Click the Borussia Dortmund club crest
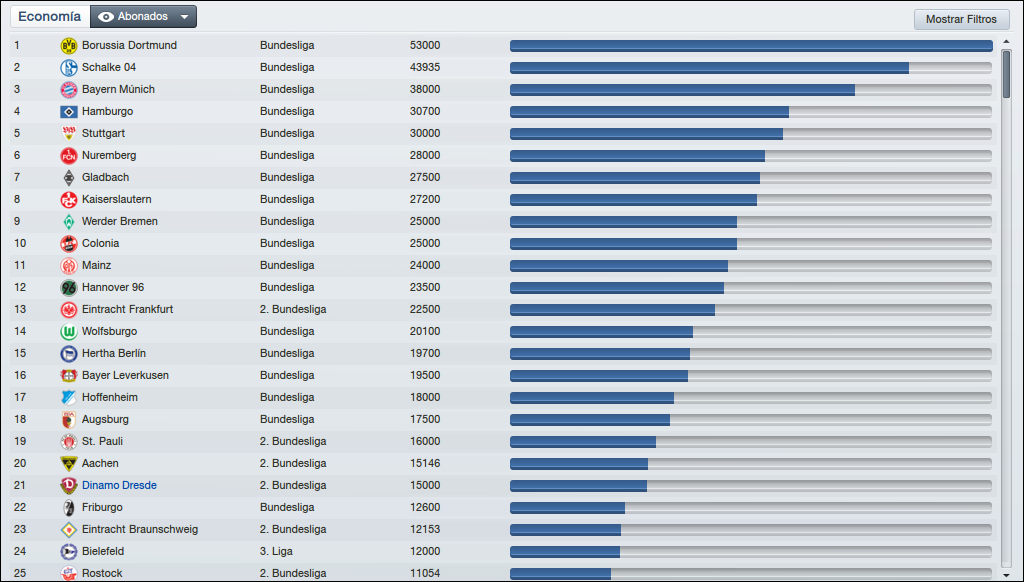 tap(69, 46)
